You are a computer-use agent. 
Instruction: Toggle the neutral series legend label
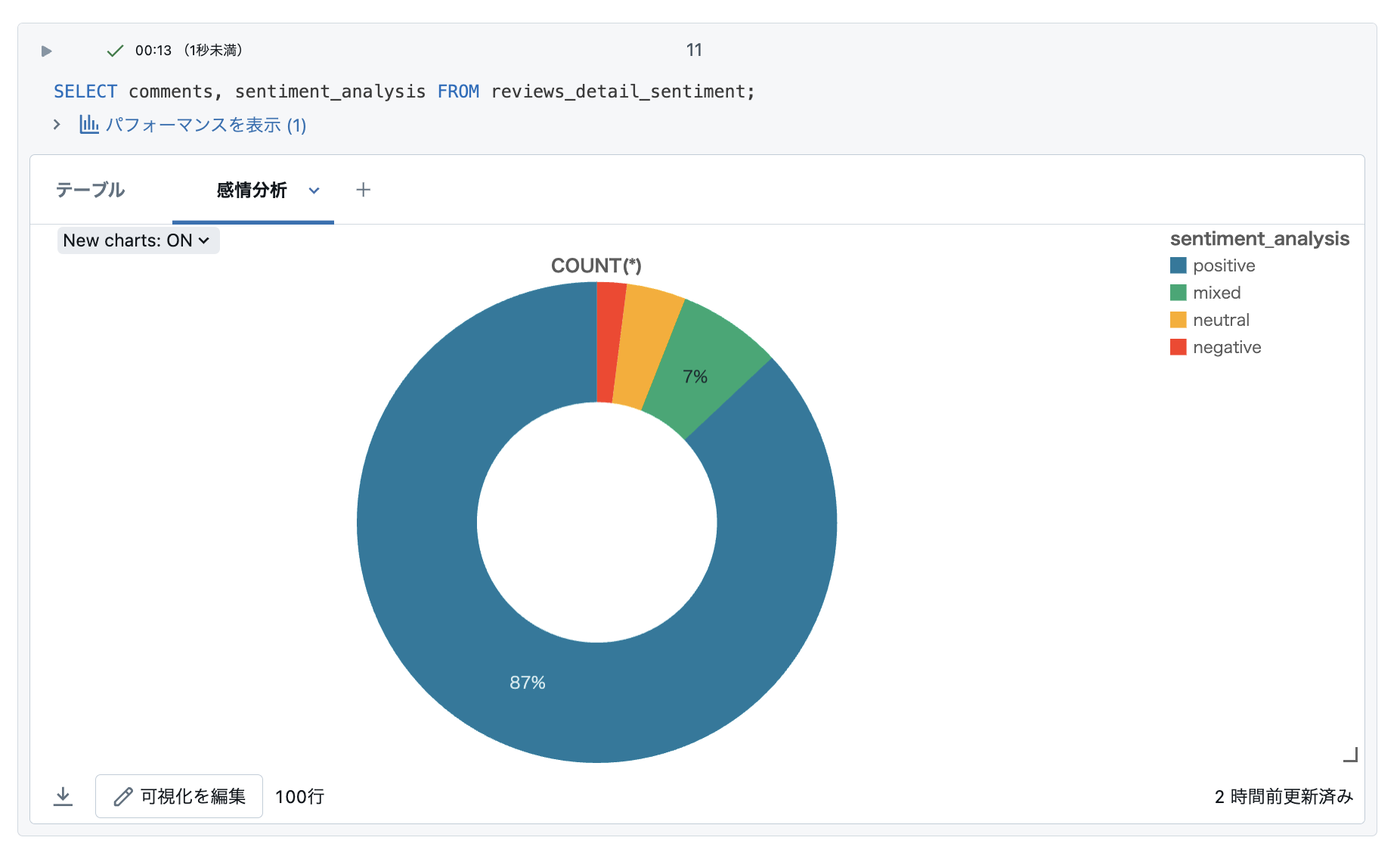click(1221, 320)
